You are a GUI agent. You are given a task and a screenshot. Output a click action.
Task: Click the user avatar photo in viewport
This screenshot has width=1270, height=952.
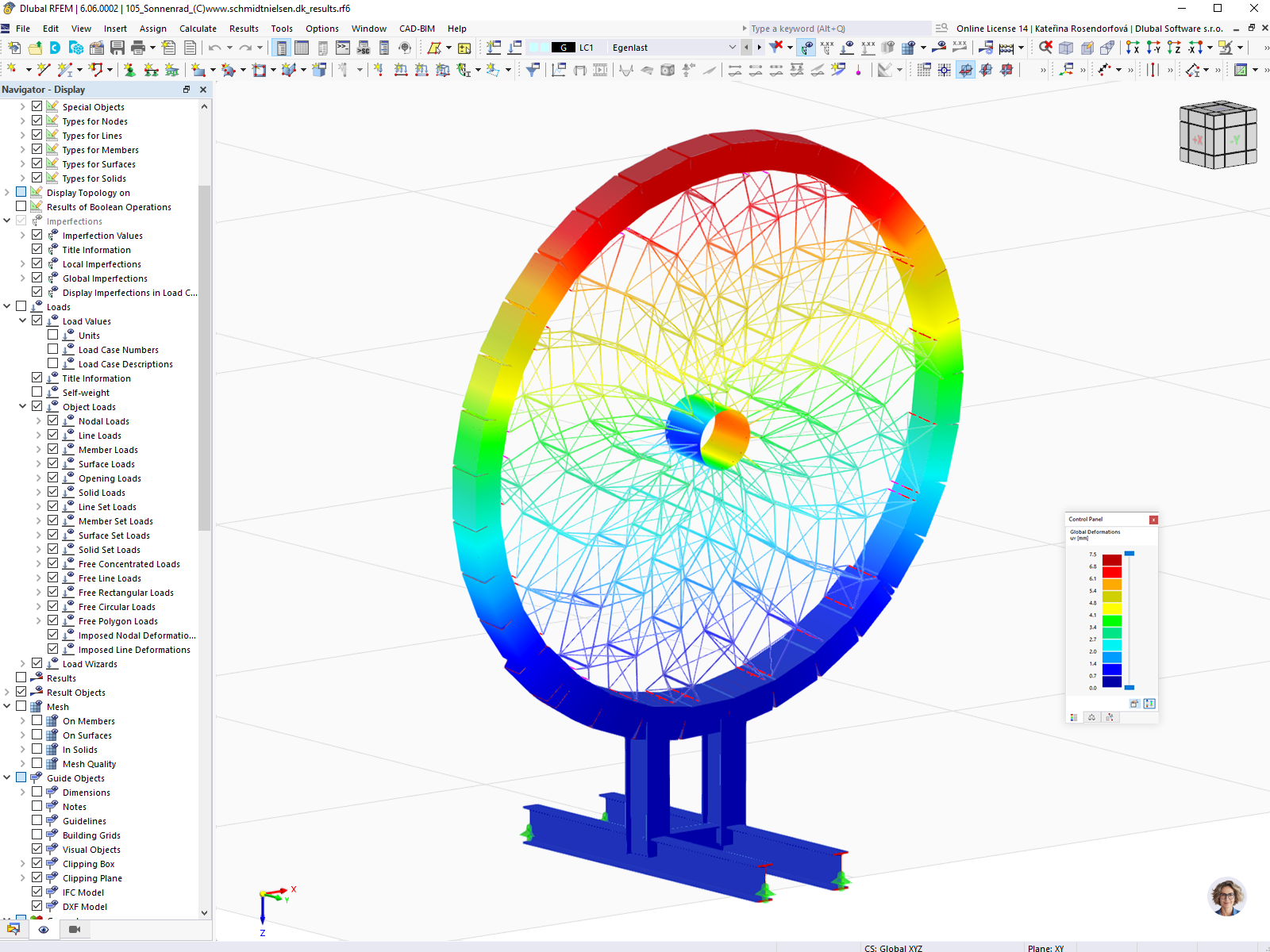1226,896
